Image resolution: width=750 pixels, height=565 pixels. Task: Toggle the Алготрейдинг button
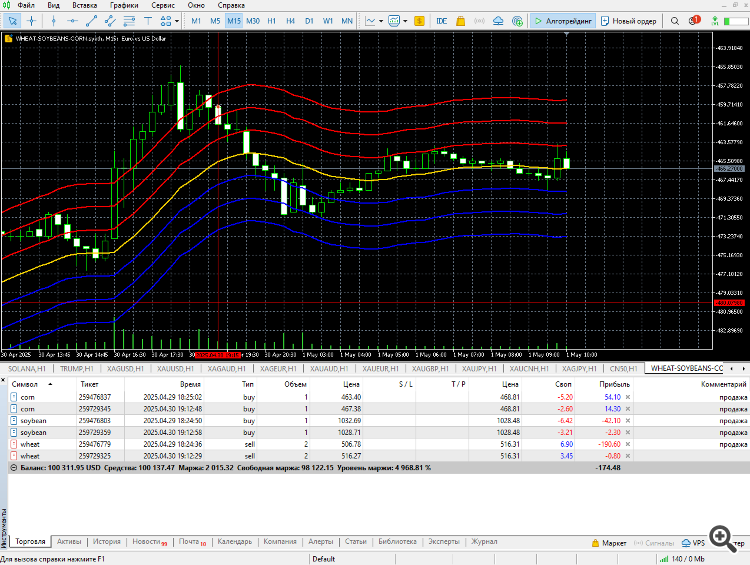pos(563,21)
